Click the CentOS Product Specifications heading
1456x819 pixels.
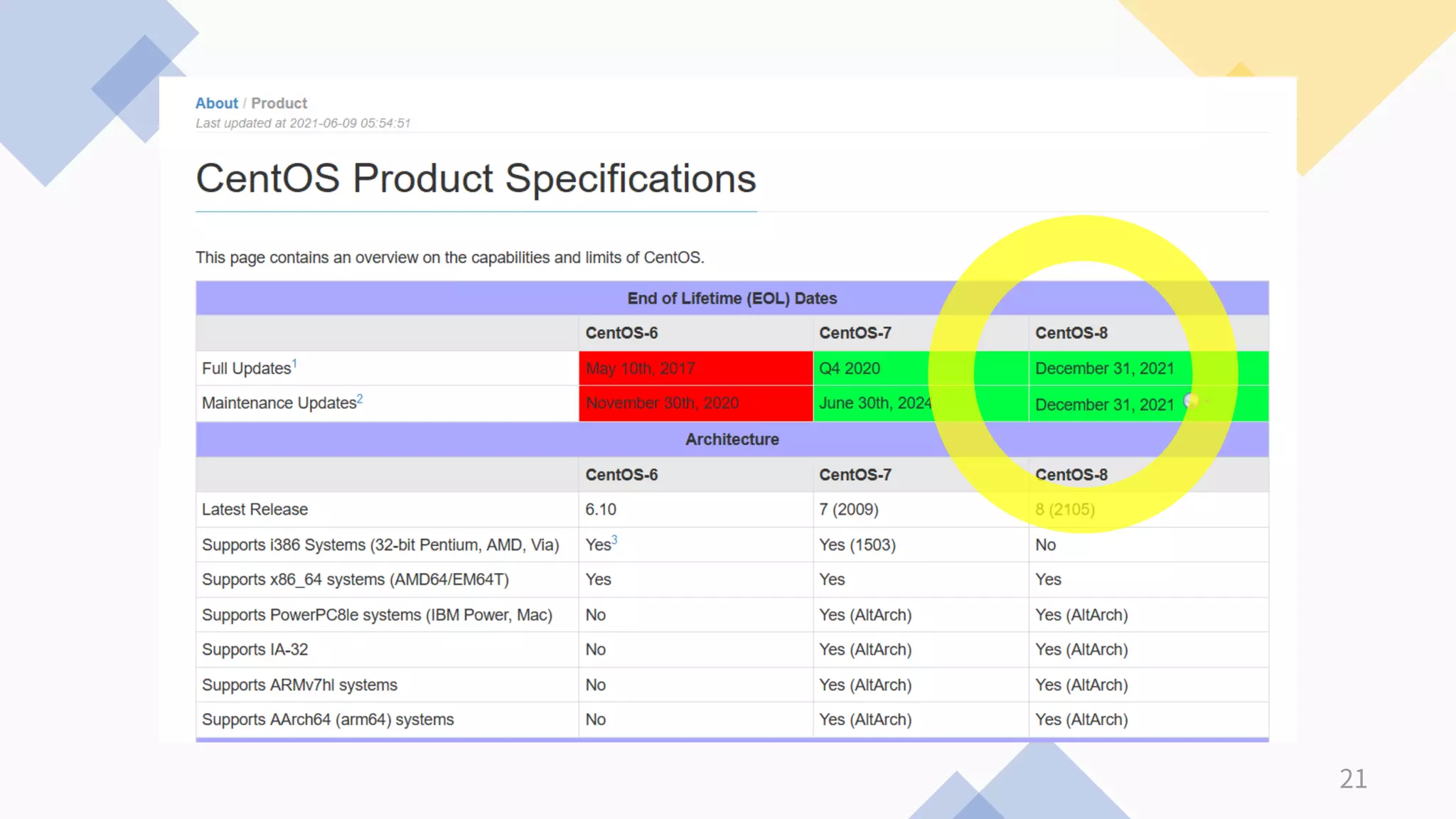click(x=476, y=178)
